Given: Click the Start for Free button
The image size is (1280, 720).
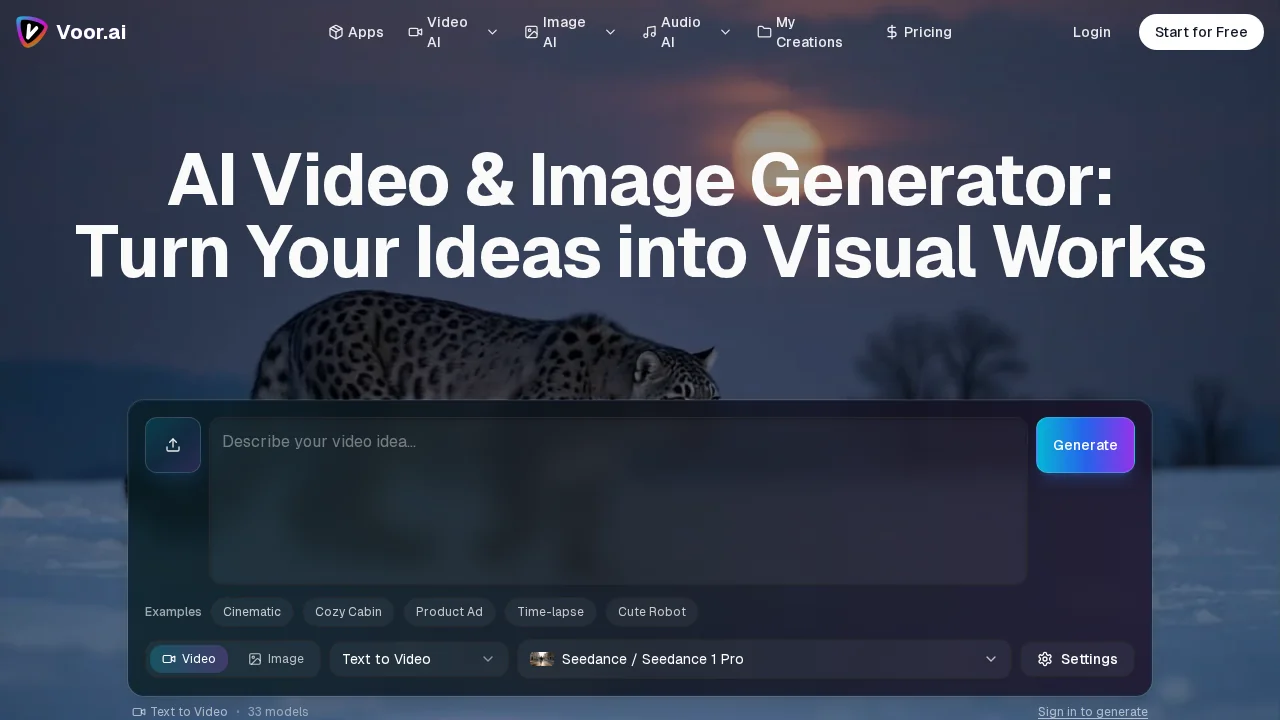Looking at the screenshot, I should (1201, 32).
